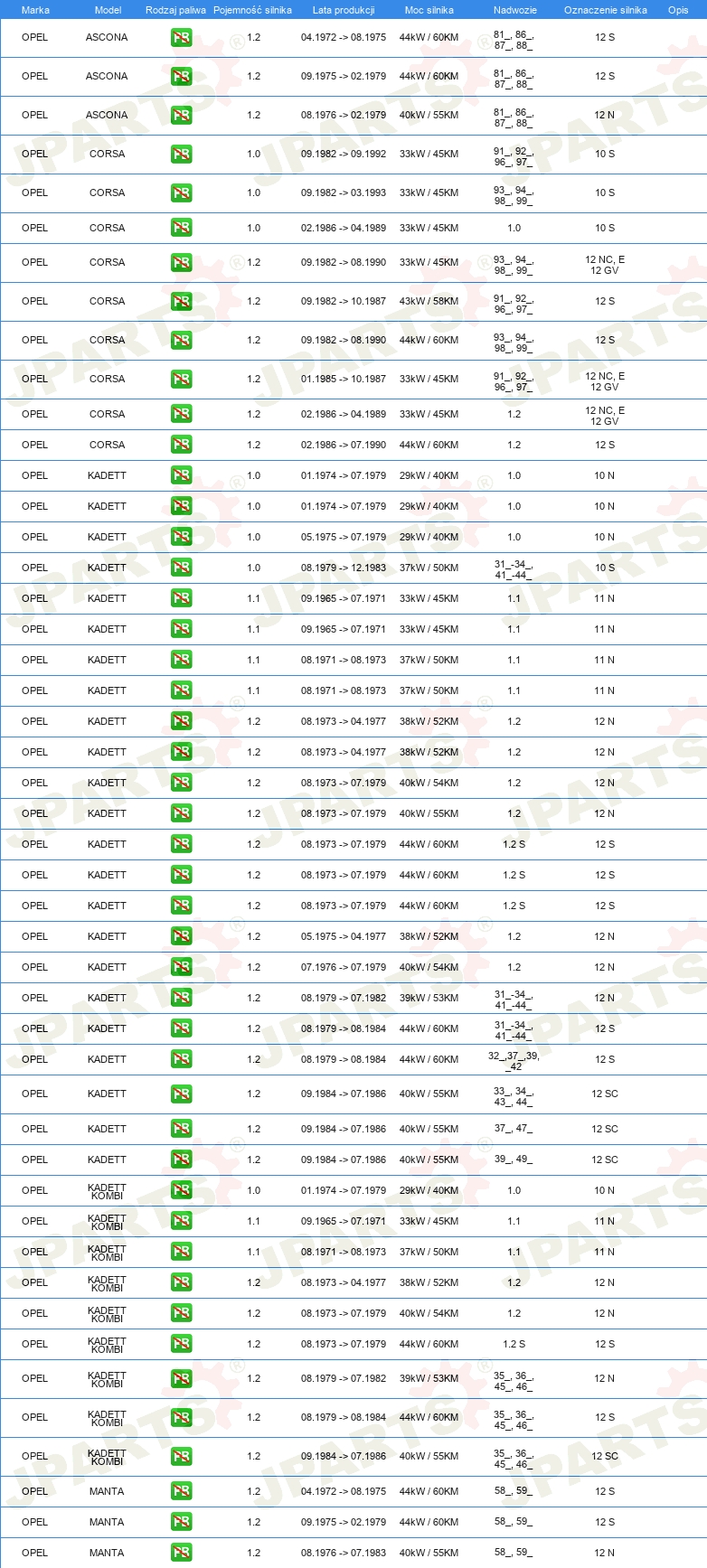The height and width of the screenshot is (1568, 707).
Task: Click fuel icon in Kadett Kombi 38kW / 52KM row
Action: pyautogui.click(x=181, y=1283)
